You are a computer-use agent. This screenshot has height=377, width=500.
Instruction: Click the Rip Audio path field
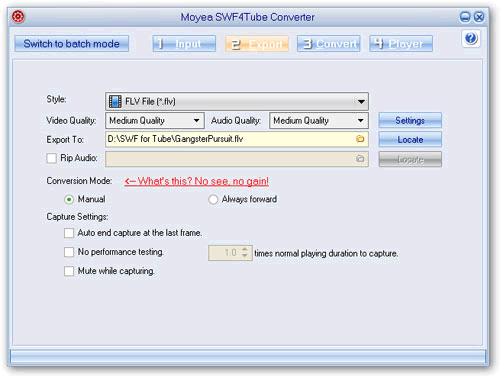tap(237, 159)
